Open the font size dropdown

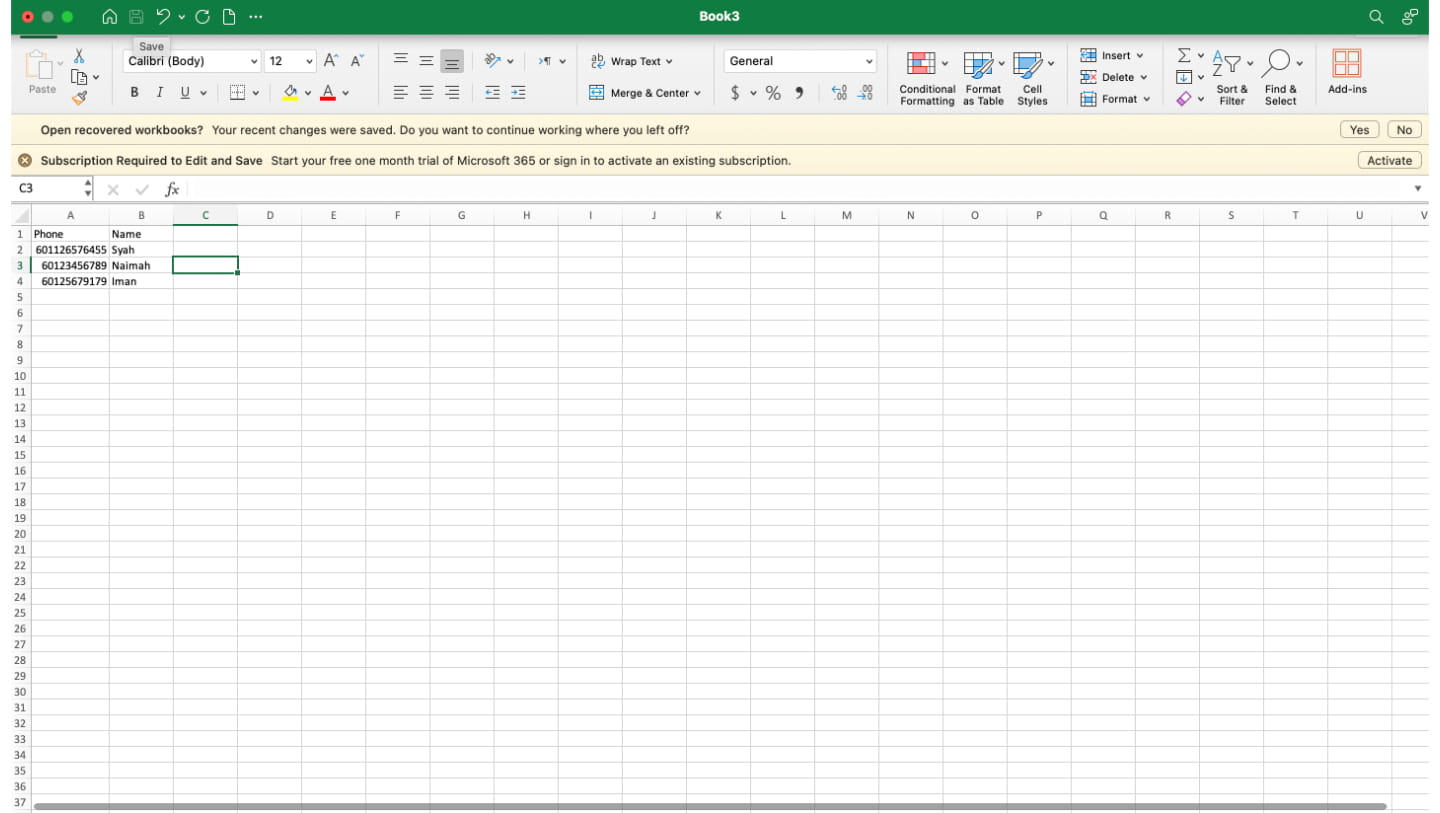point(306,61)
